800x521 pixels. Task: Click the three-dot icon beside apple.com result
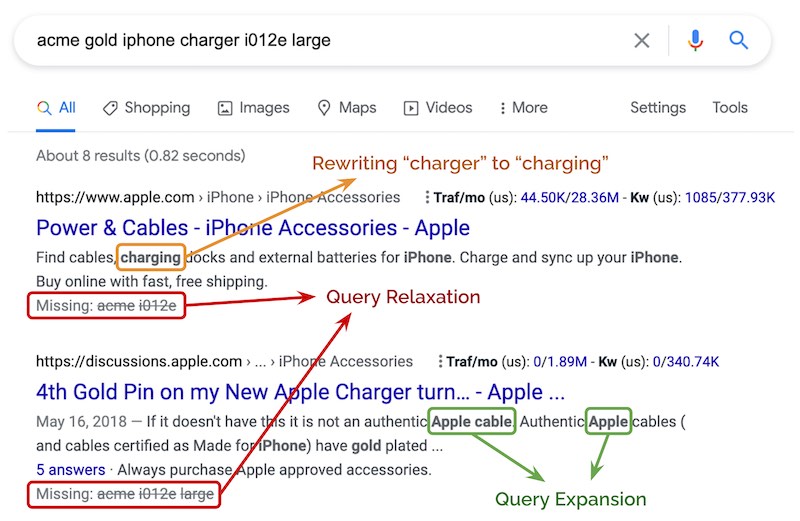428,198
